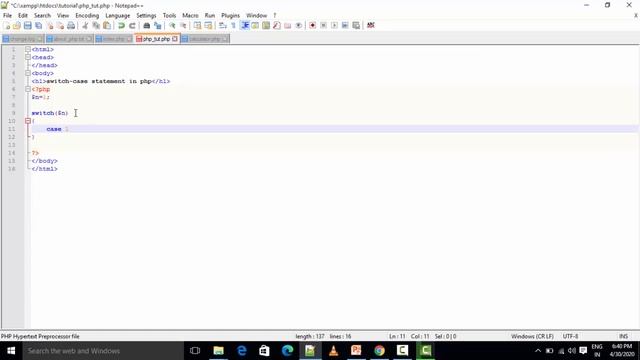Start macro recording with red record icon
Viewport: 640px width, 360px height.
point(313,25)
